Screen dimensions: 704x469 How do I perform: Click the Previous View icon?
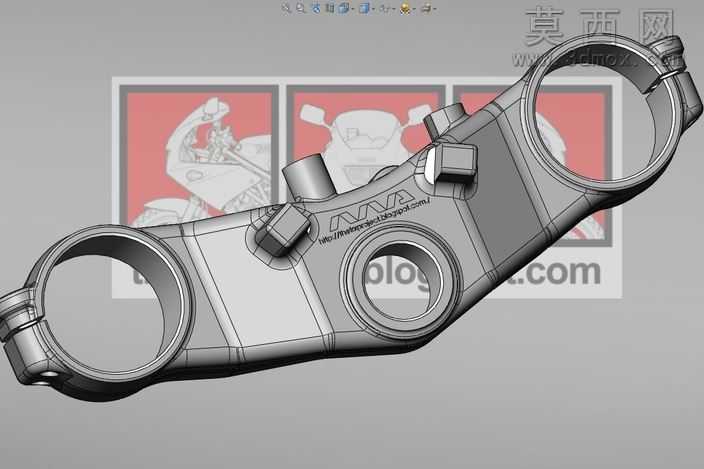point(316,8)
